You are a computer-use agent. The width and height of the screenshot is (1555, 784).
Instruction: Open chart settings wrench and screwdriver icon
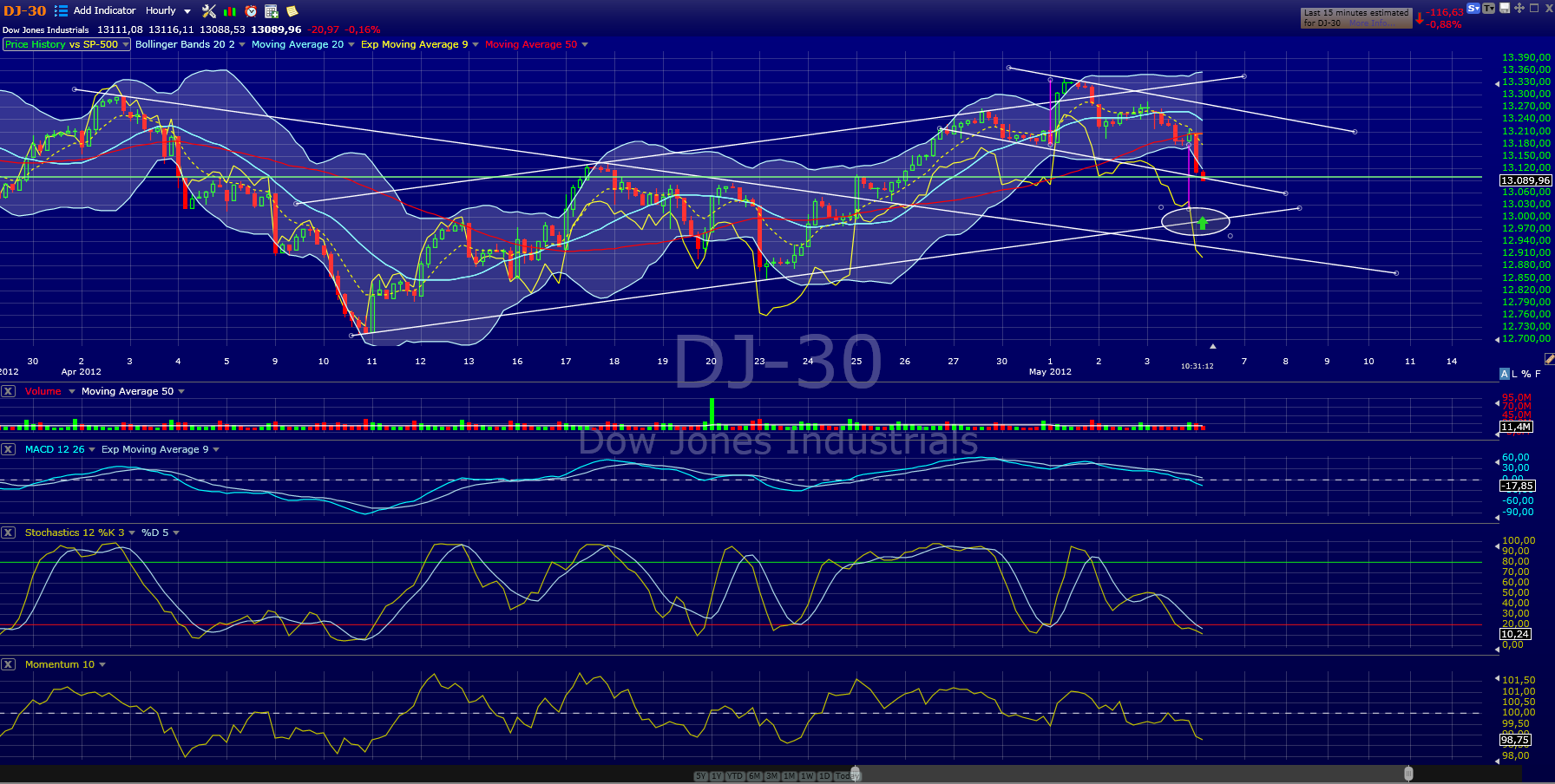209,10
